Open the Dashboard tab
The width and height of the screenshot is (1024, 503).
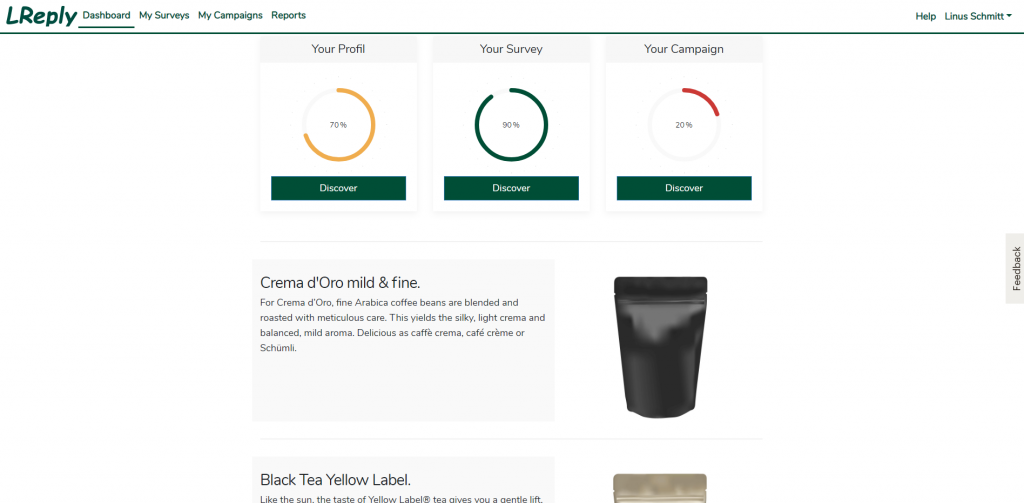[106, 15]
